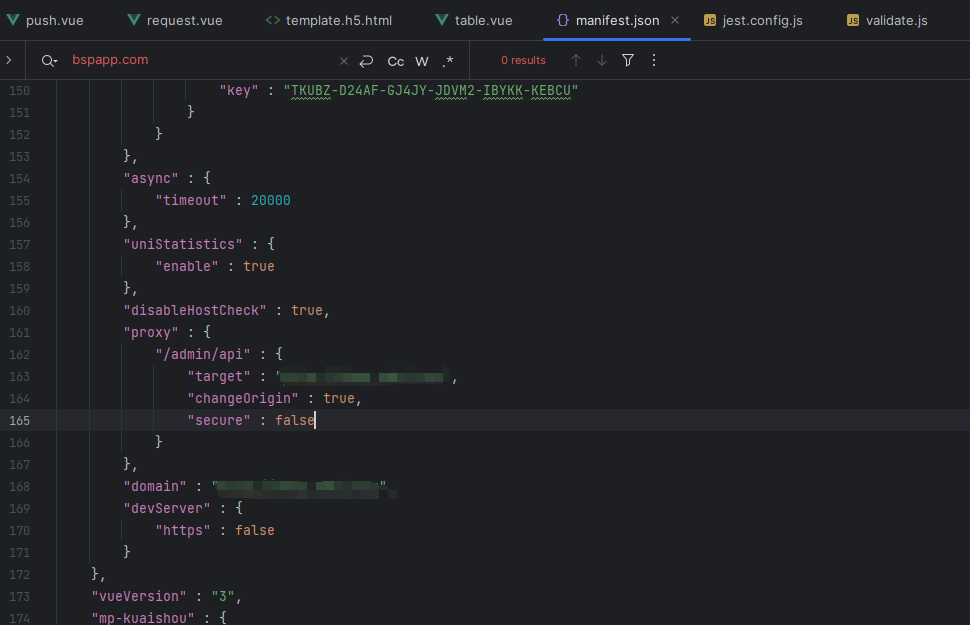Click the "secure" key
970x625 pixels.
pyautogui.click(x=219, y=421)
